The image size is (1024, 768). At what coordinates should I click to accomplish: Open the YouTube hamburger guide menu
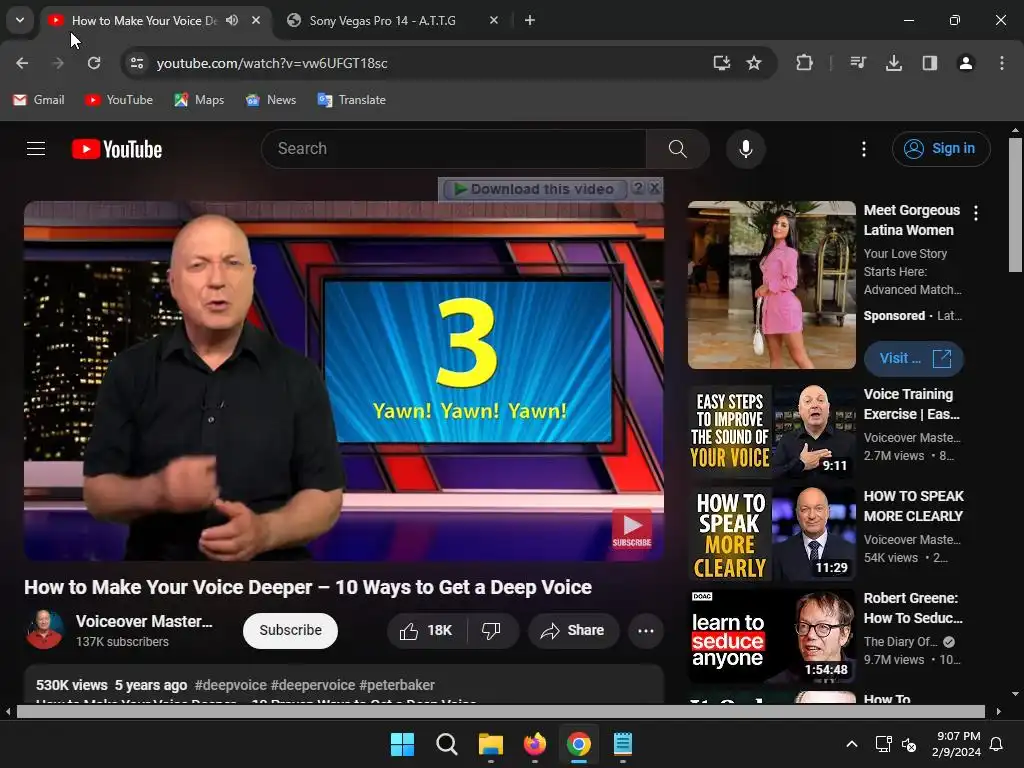click(x=36, y=149)
